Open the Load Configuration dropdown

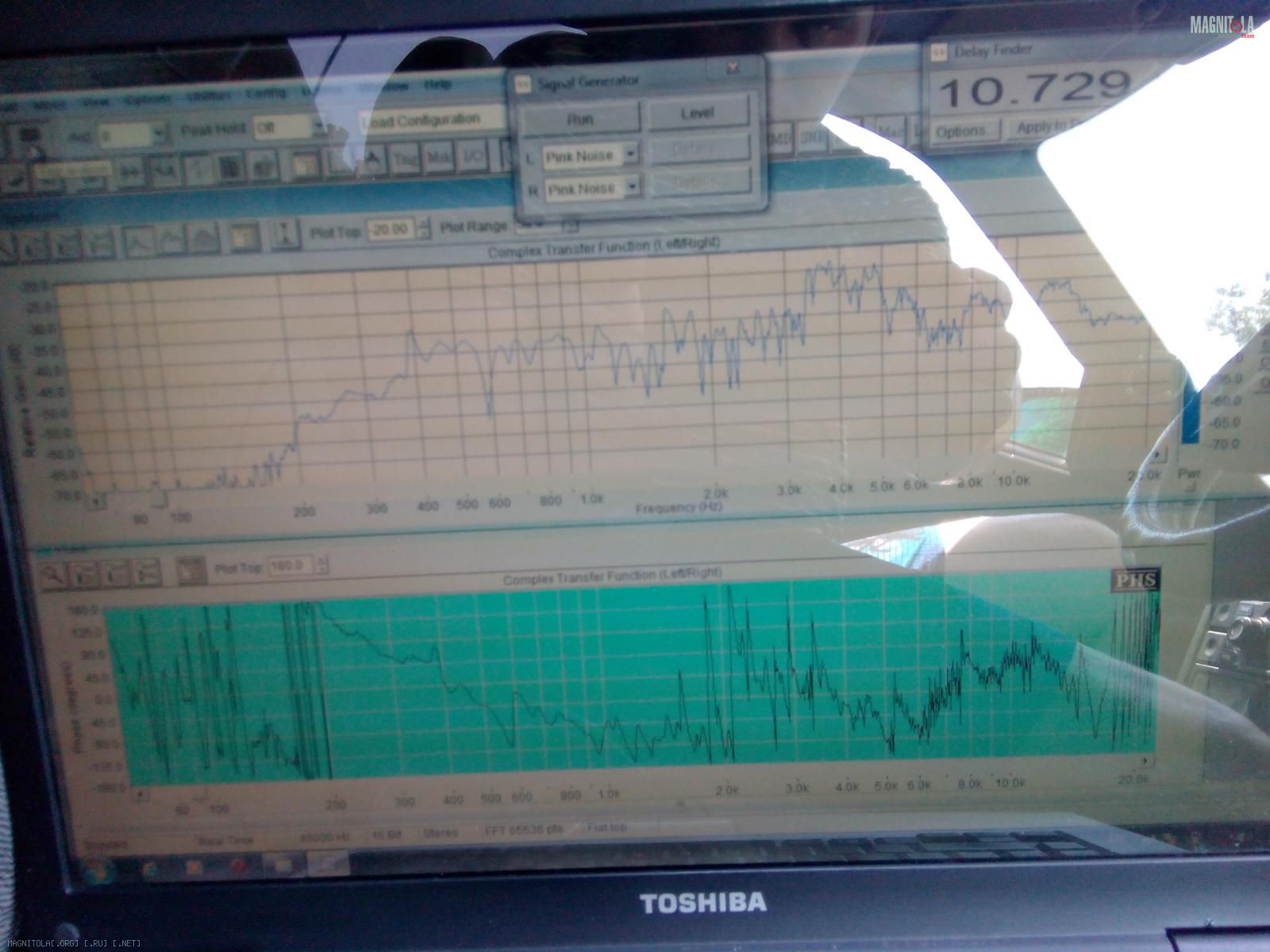tap(433, 120)
